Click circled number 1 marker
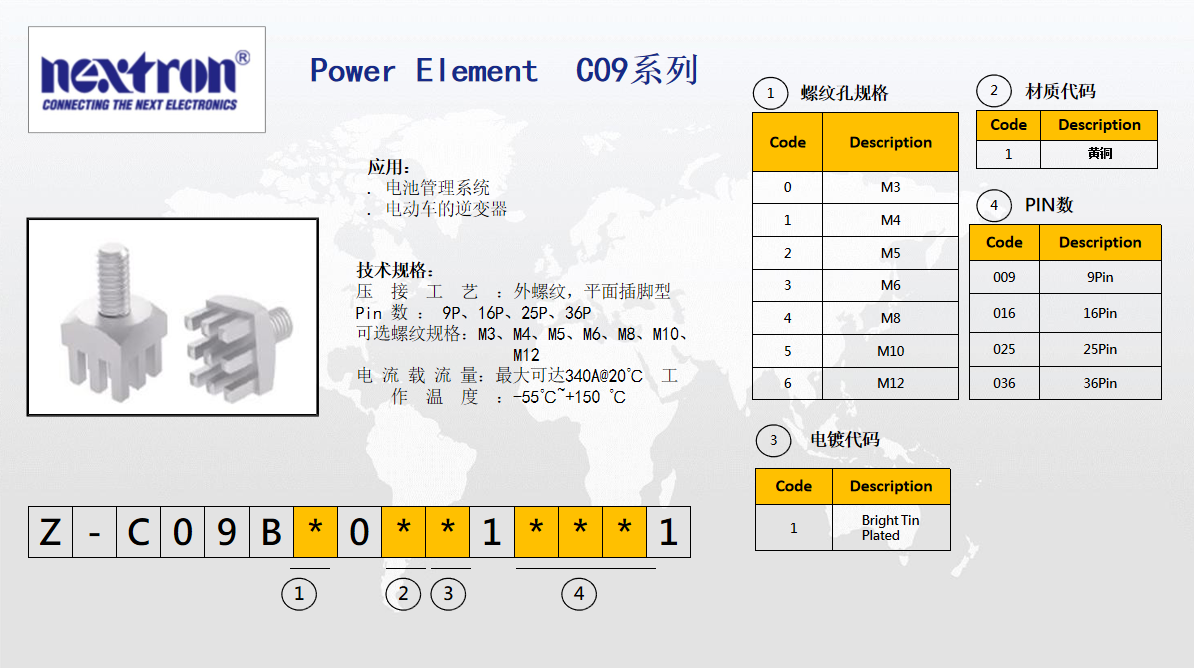The height and width of the screenshot is (668, 1194). [300, 593]
